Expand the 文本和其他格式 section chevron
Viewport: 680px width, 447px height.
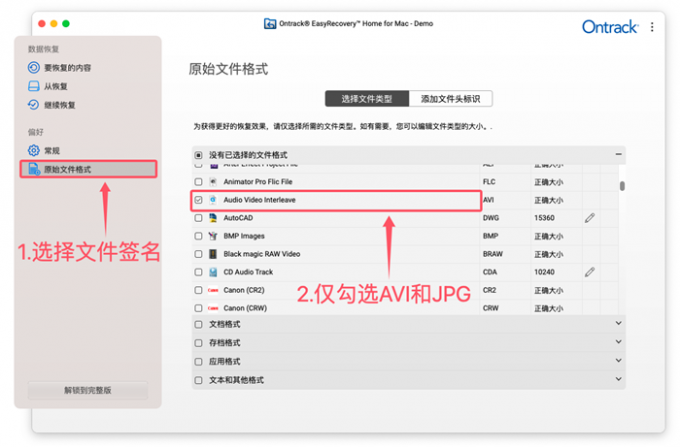(618, 379)
